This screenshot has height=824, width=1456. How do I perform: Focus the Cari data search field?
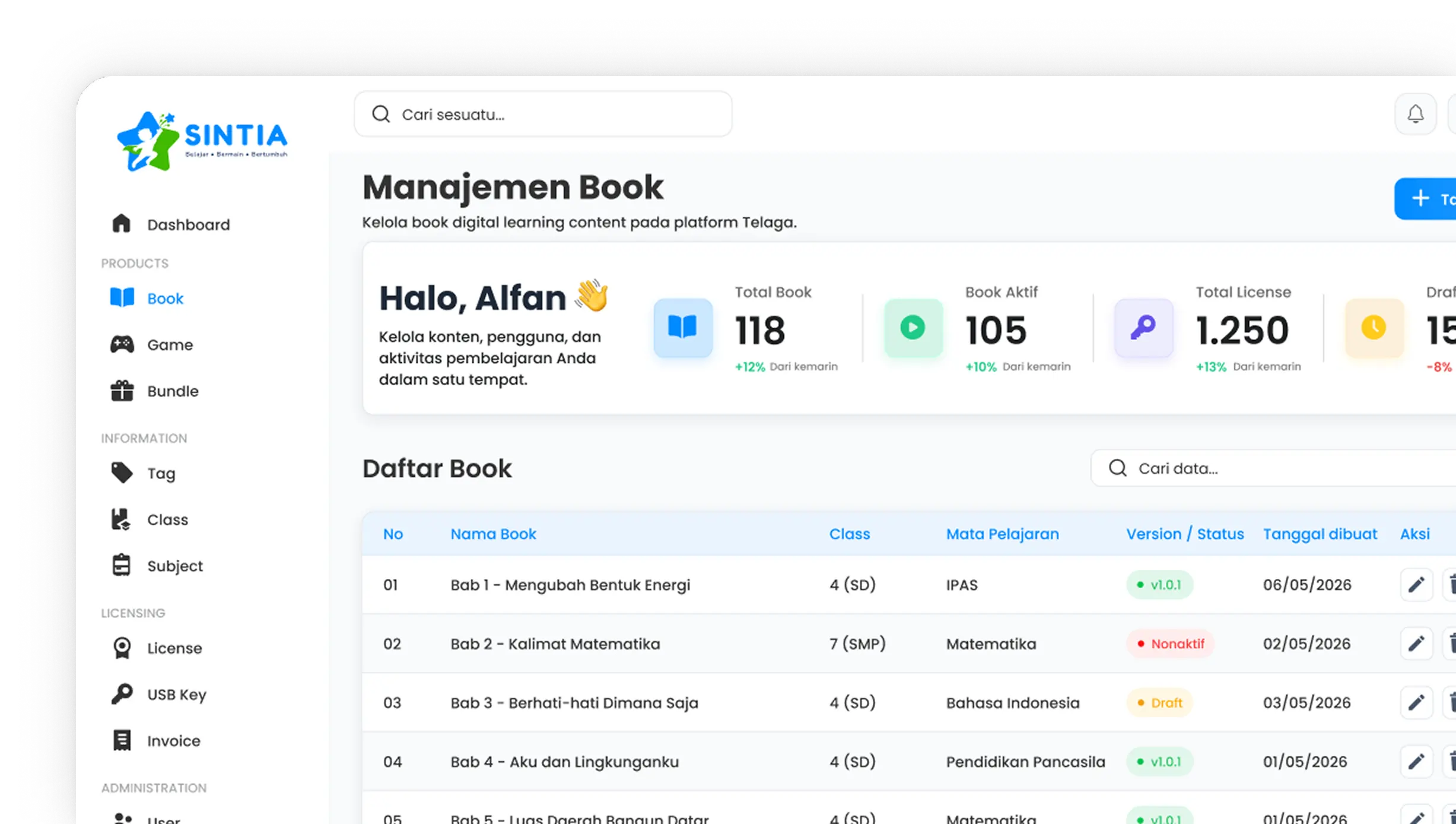click(1273, 468)
